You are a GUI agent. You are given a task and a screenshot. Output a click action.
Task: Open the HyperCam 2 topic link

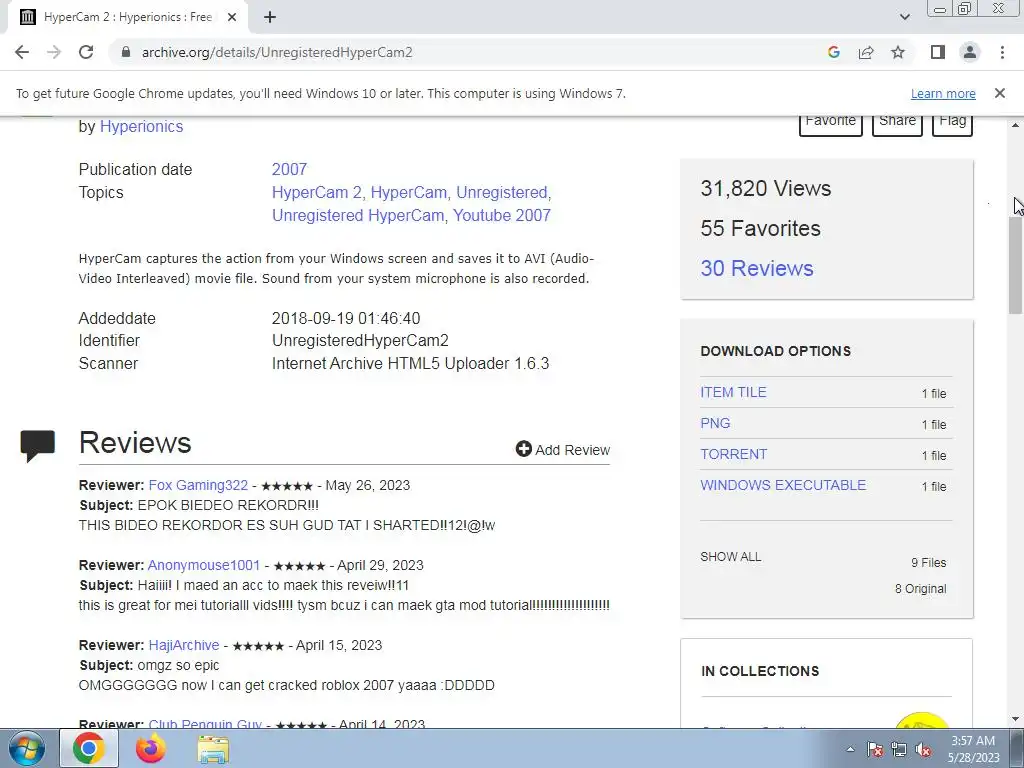317,193
